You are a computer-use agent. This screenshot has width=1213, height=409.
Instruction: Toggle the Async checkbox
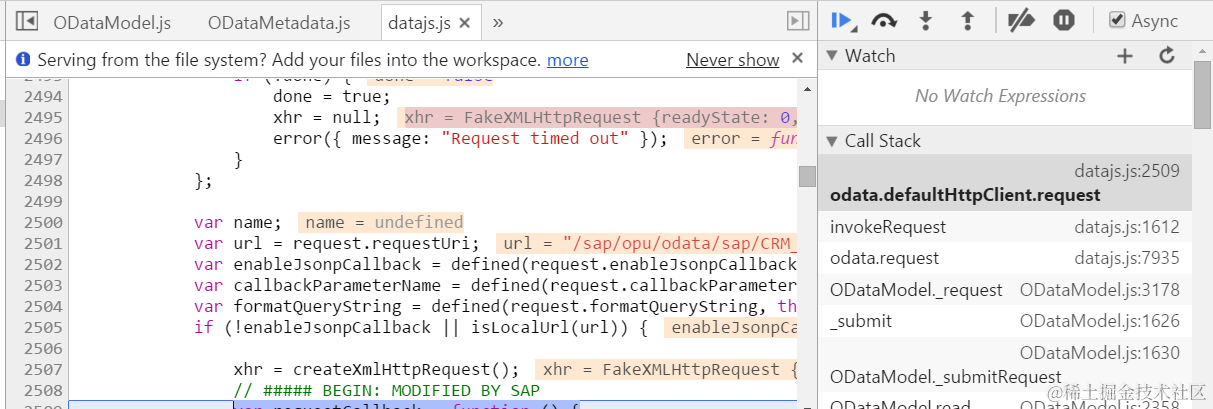1118,21
